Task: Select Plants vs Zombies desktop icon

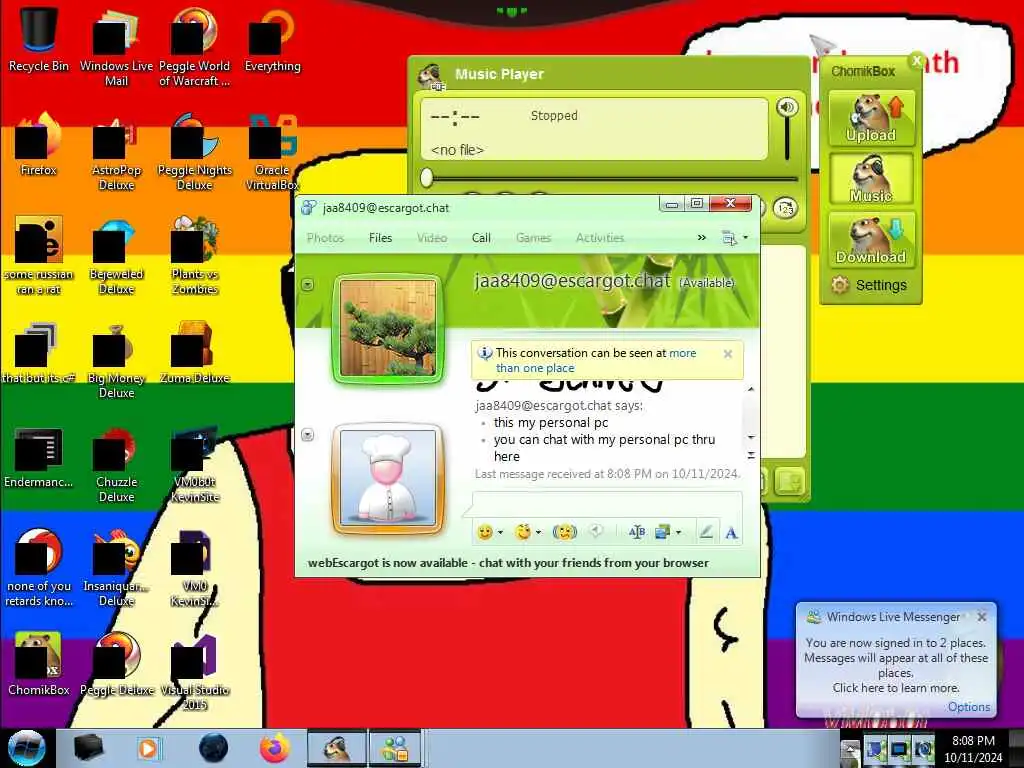Action: coord(194,256)
